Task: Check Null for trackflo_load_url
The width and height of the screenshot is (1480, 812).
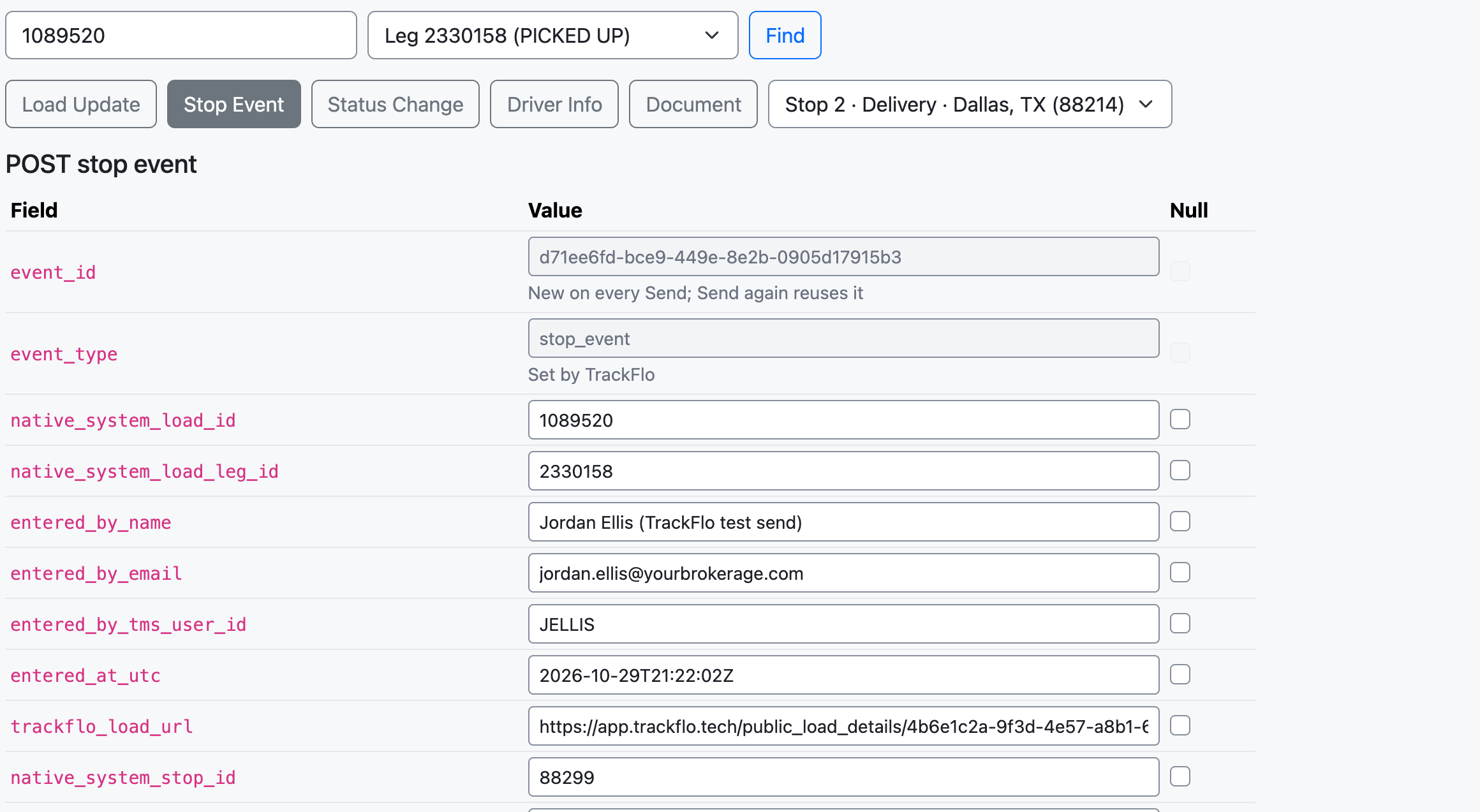Action: coord(1180,726)
